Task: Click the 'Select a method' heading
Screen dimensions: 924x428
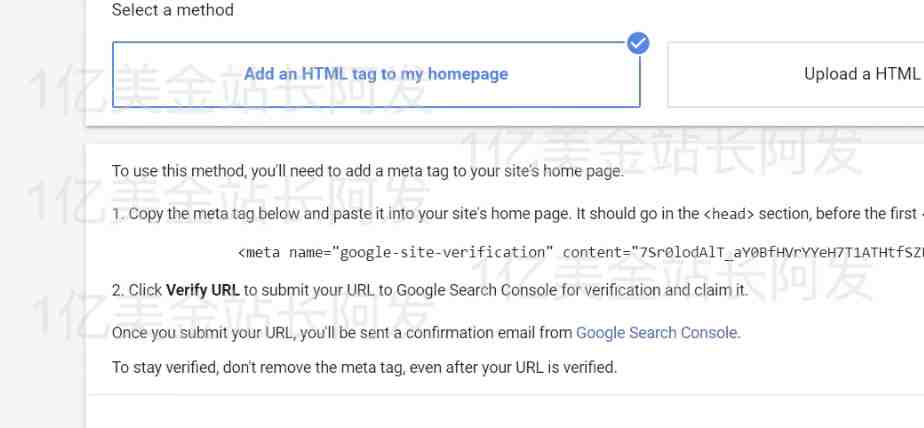Action: pyautogui.click(x=173, y=10)
